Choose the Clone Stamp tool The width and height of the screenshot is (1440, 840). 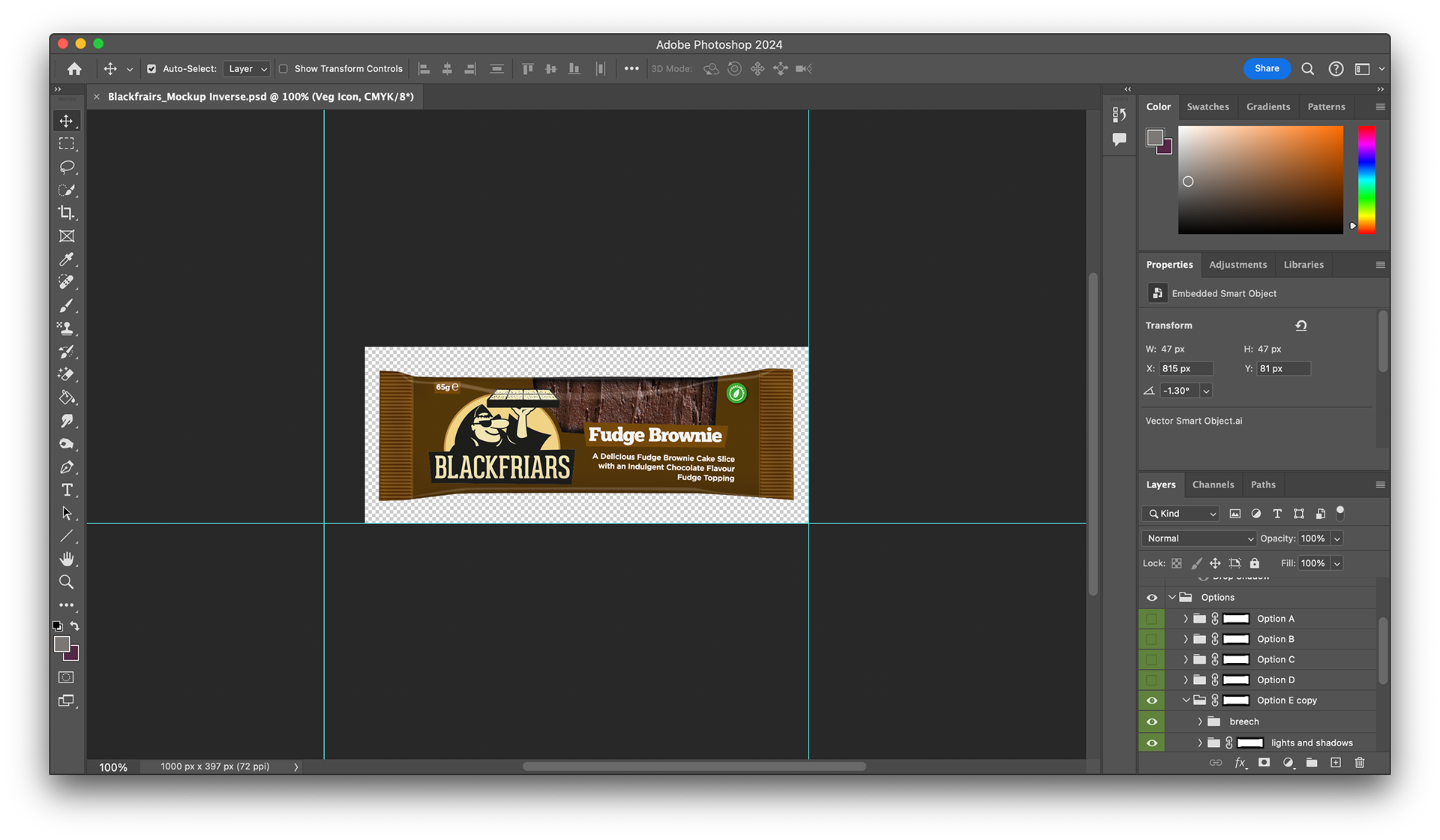[67, 328]
